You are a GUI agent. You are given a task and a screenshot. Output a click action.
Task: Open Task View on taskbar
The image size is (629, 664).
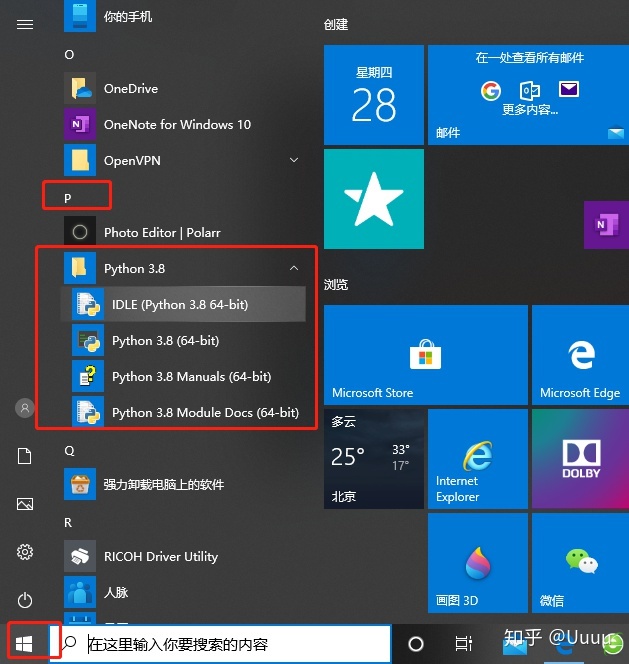463,644
